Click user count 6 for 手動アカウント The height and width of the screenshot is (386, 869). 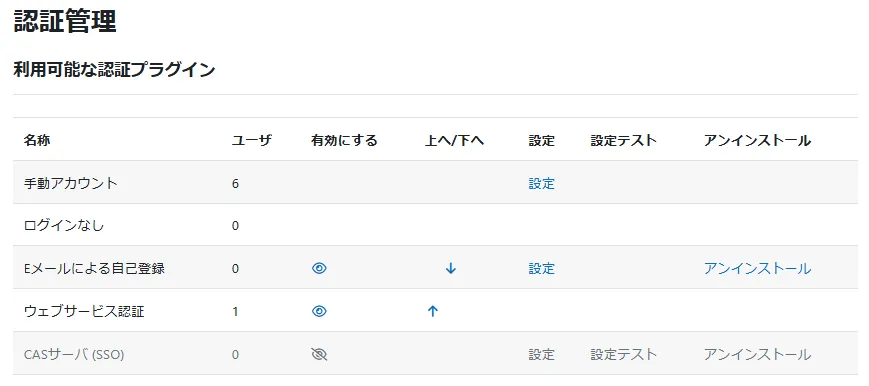point(236,184)
